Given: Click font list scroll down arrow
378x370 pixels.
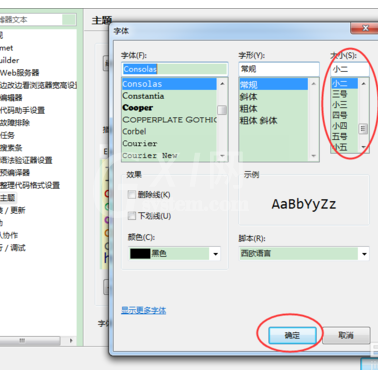Looking at the screenshot, I should (222, 156).
